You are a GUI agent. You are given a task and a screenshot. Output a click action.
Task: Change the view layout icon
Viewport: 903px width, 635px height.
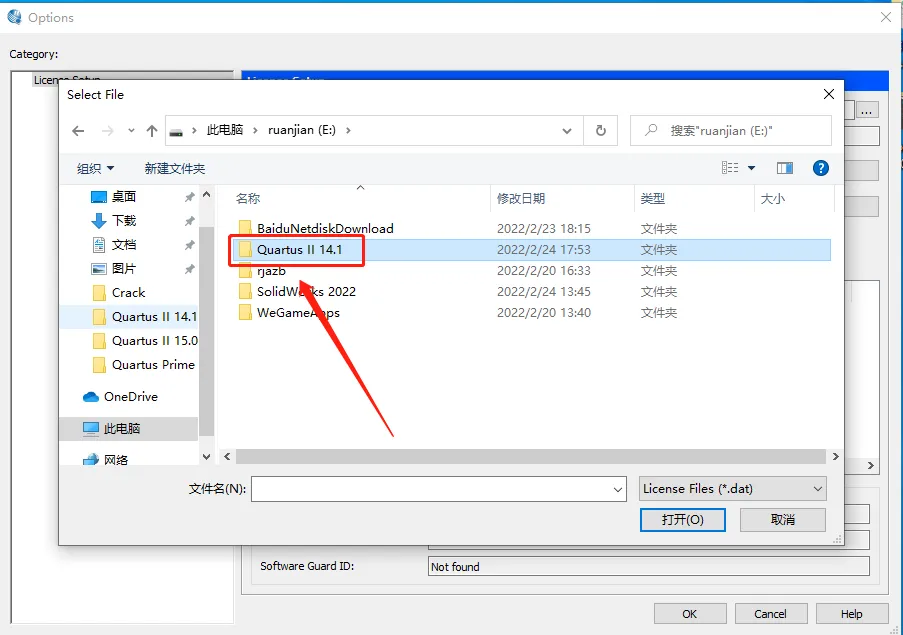[x=730, y=168]
